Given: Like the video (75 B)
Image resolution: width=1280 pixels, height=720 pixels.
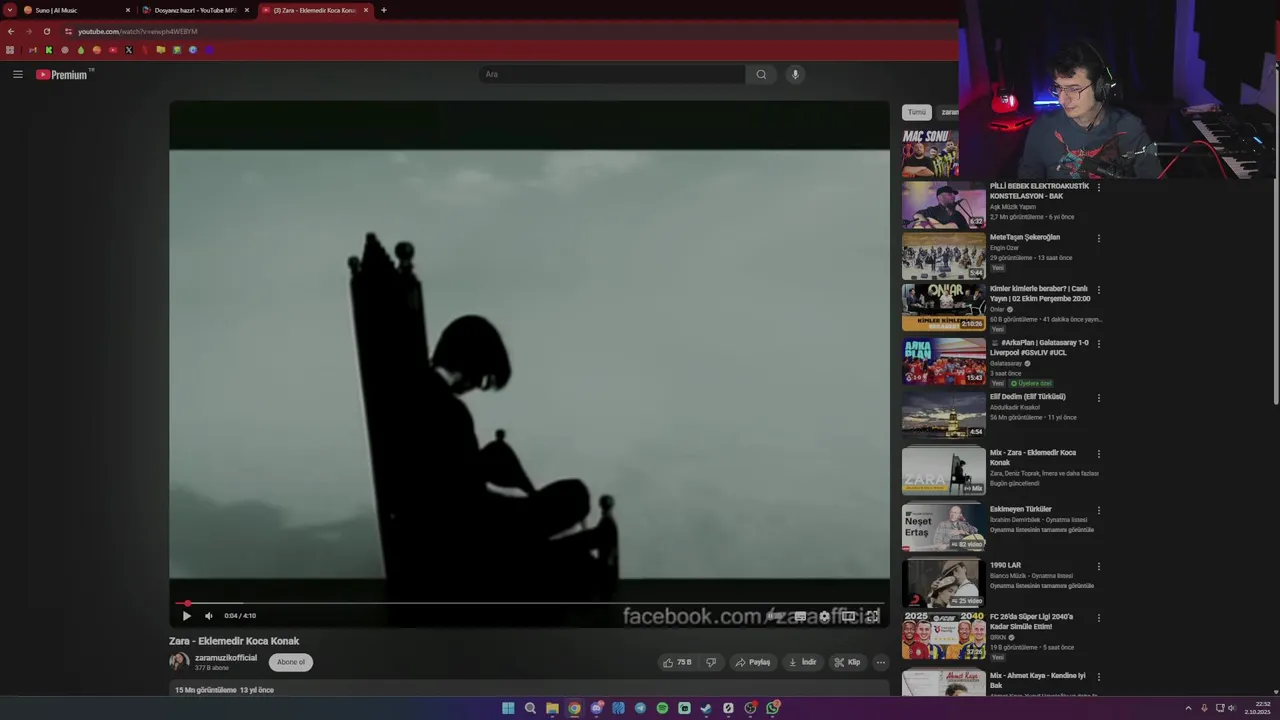Looking at the screenshot, I should 677,662.
